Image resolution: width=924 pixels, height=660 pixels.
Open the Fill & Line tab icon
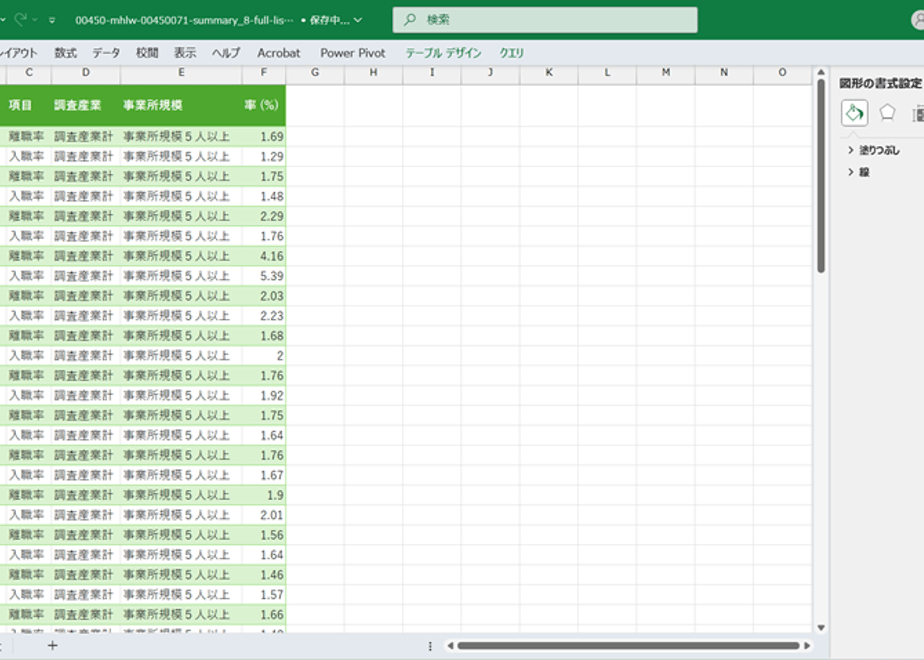click(x=854, y=113)
